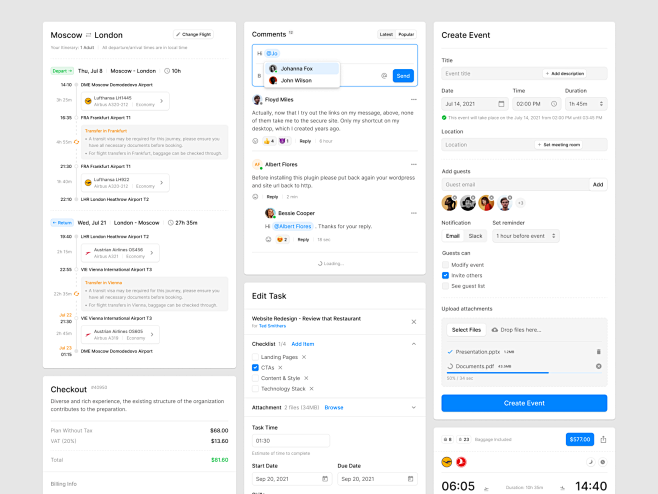Select John Wilson mention suggestion
Viewport: 658px width, 494px height.
302,80
